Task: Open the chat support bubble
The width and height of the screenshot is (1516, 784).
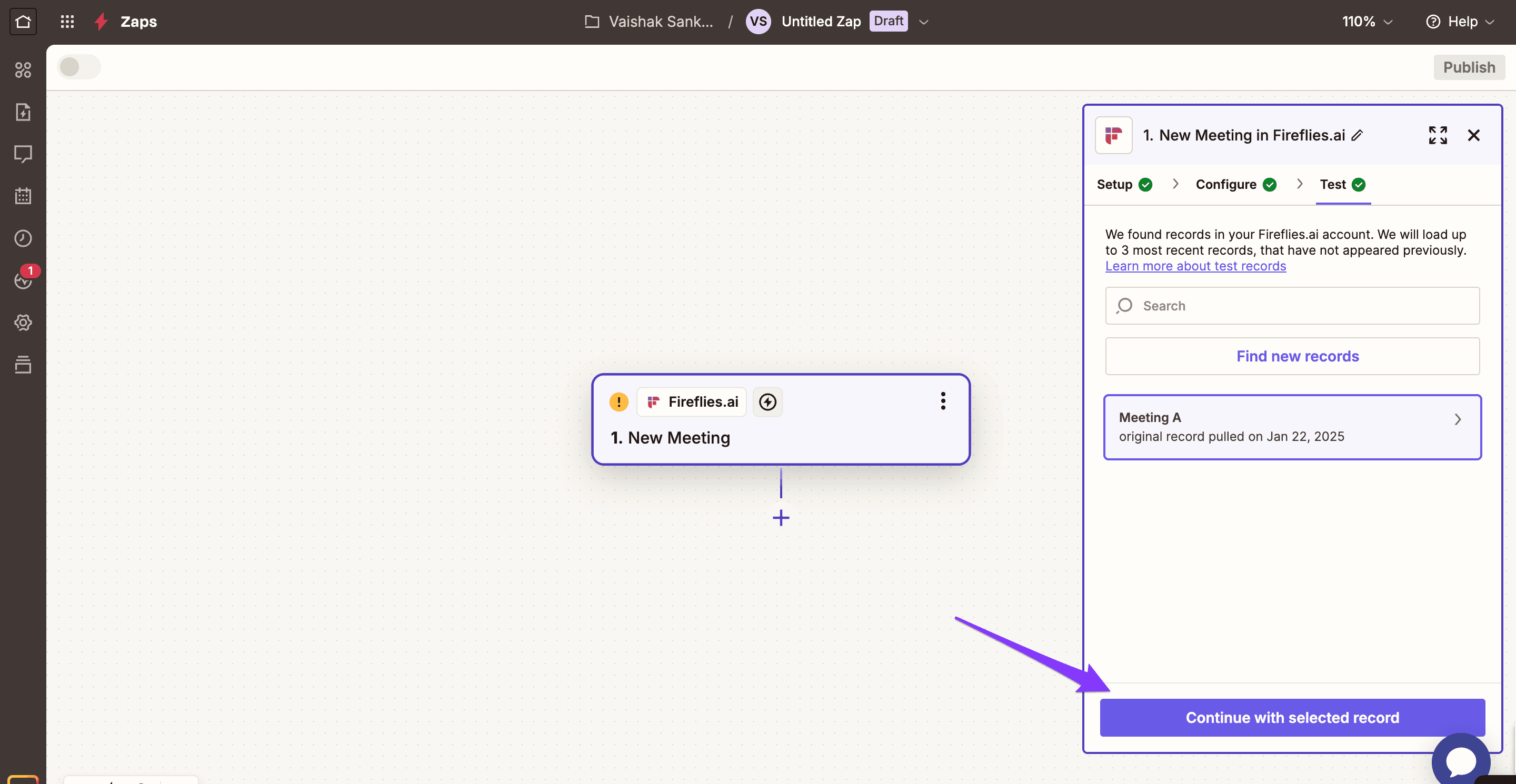Action: [1461, 760]
